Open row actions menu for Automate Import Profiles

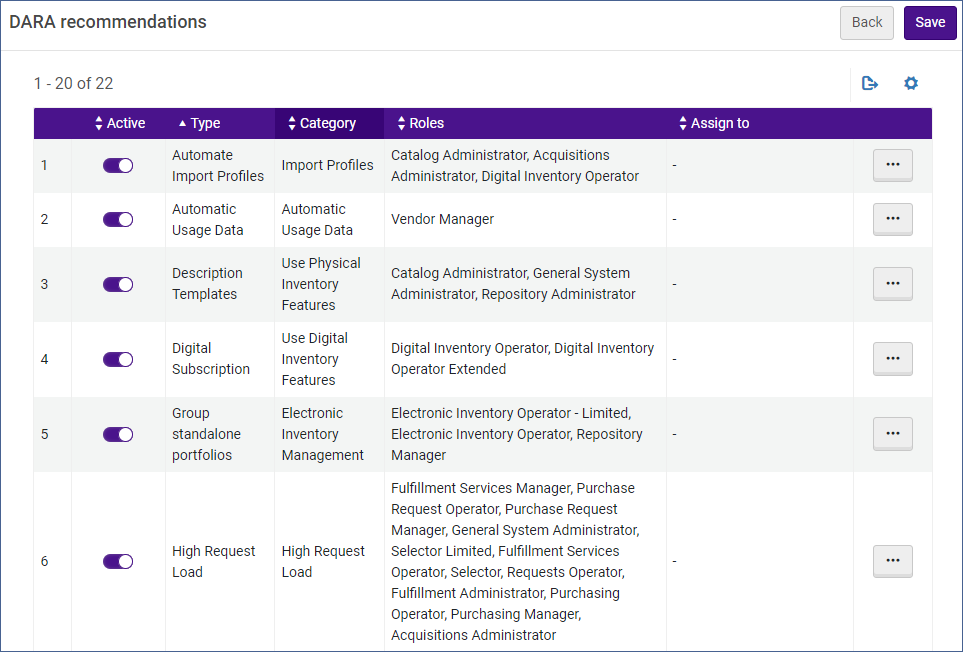tap(892, 165)
